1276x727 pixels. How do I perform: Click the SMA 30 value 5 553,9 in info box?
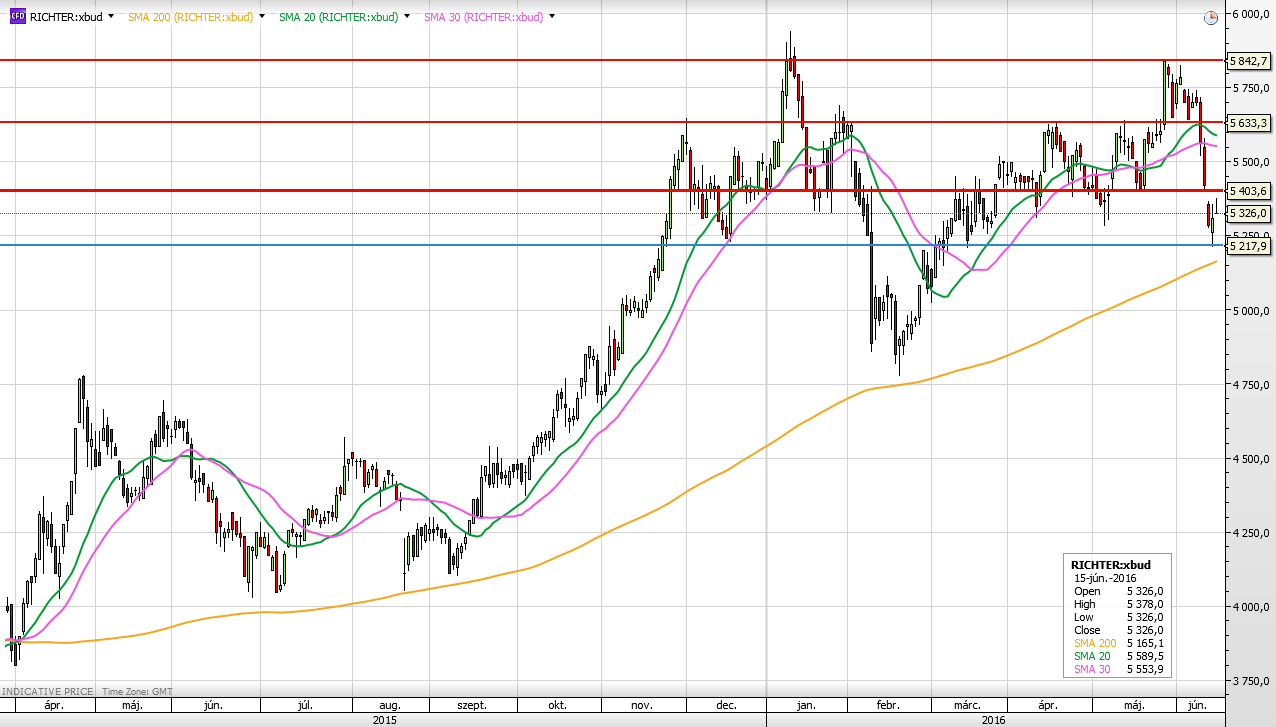(x=1145, y=669)
